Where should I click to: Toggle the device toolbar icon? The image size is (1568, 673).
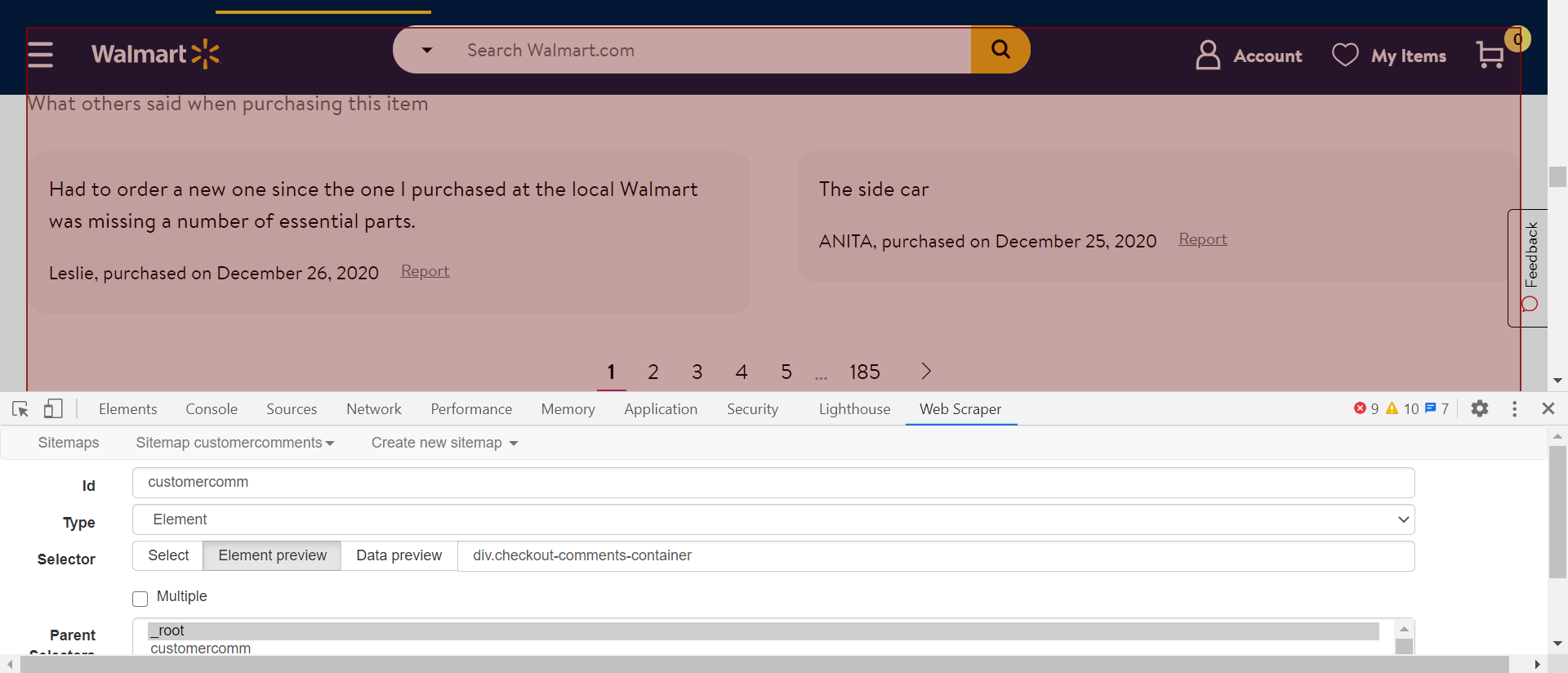[53, 409]
